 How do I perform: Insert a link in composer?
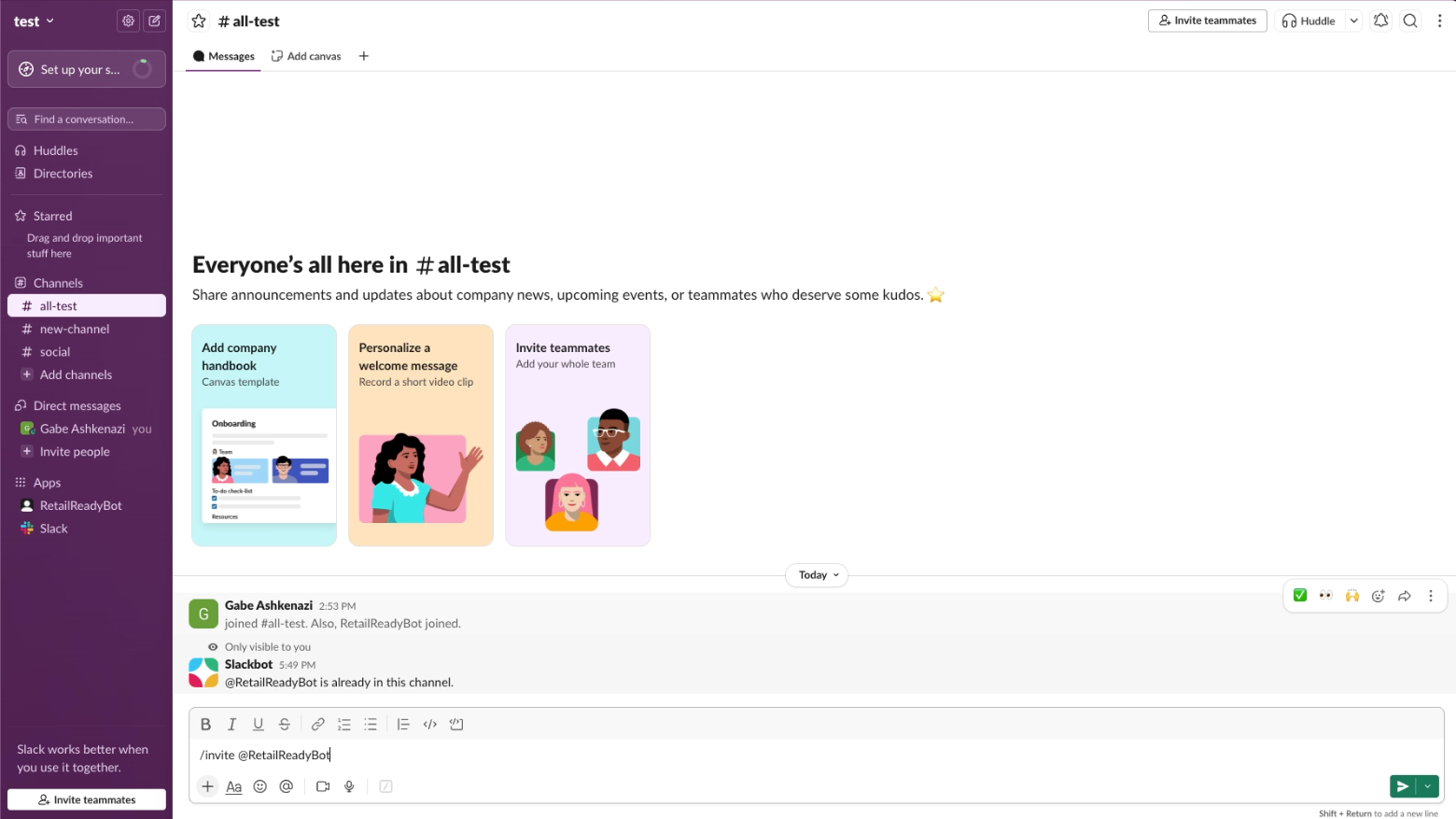pos(318,724)
